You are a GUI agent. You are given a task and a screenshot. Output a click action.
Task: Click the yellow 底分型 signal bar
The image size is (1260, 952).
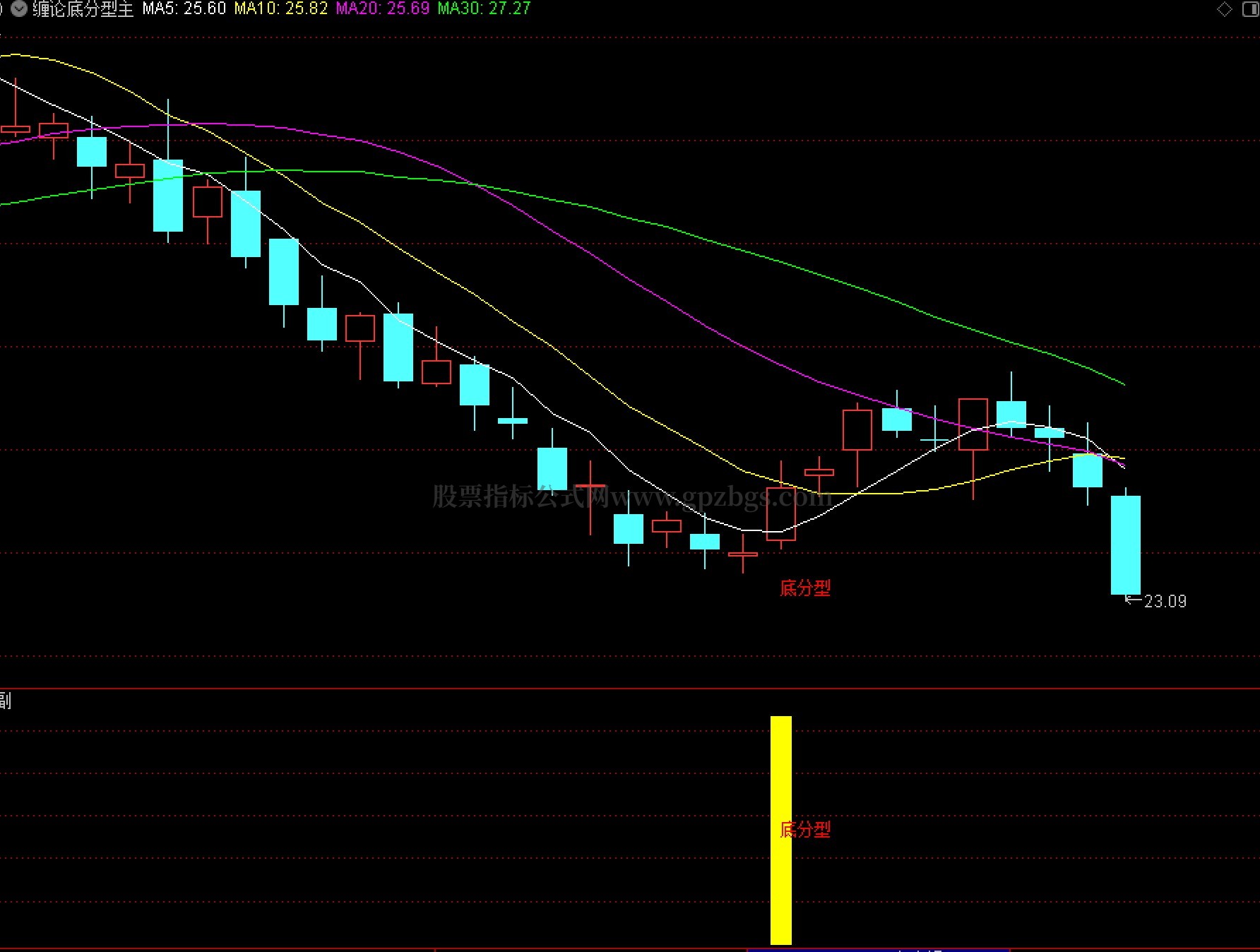pyautogui.click(x=780, y=830)
